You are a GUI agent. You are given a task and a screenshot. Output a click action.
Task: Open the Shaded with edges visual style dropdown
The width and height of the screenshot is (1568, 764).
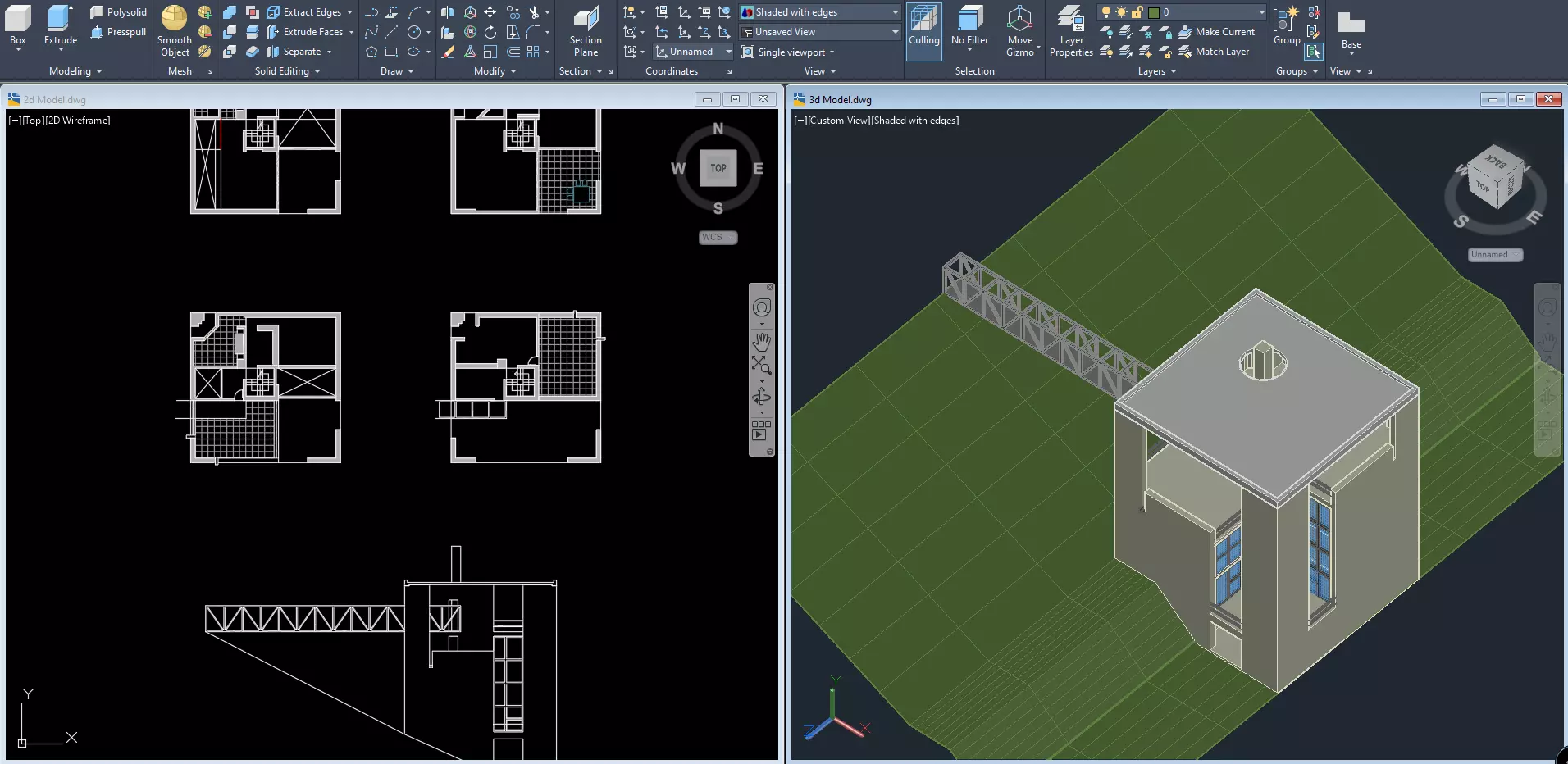coord(819,12)
